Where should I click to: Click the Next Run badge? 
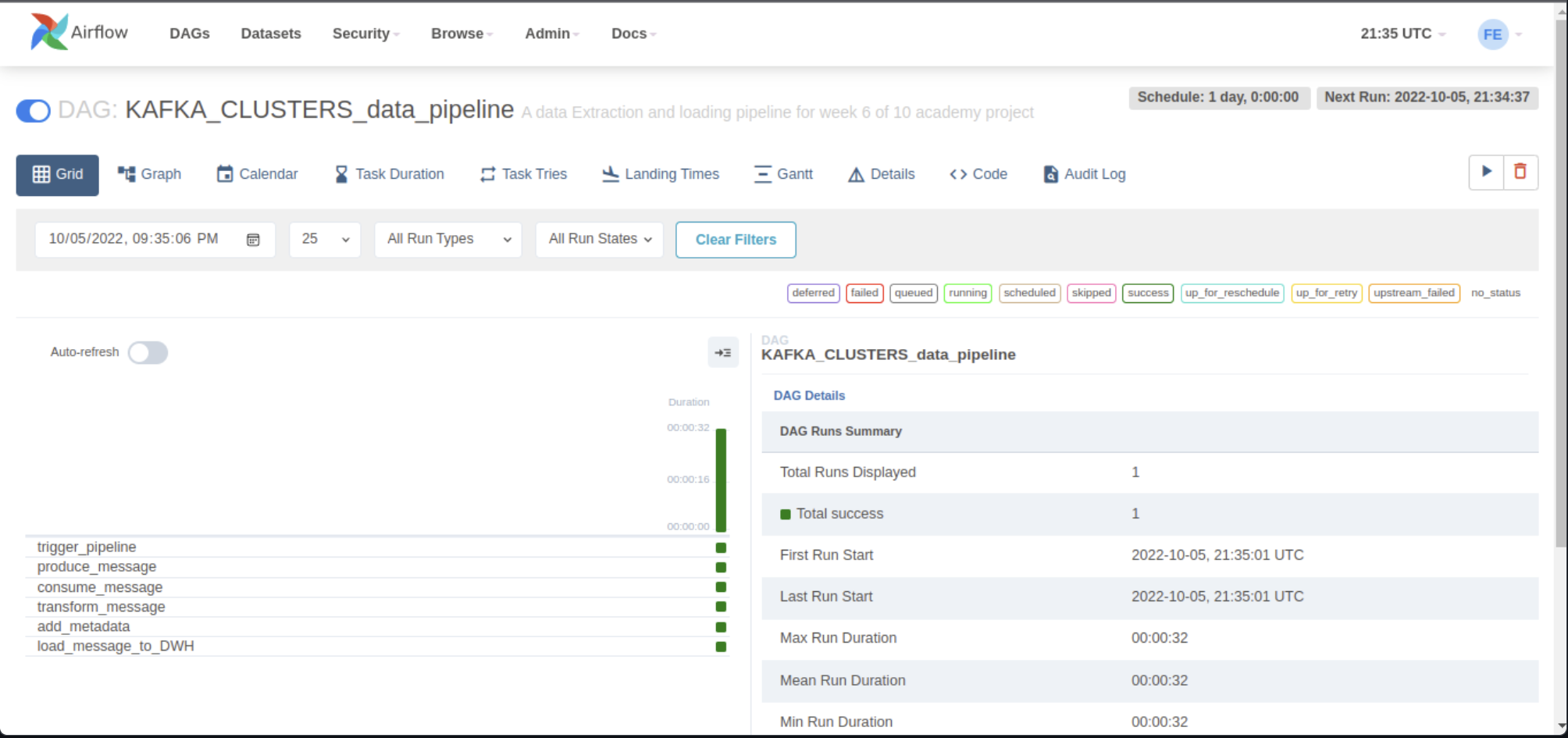point(1427,98)
